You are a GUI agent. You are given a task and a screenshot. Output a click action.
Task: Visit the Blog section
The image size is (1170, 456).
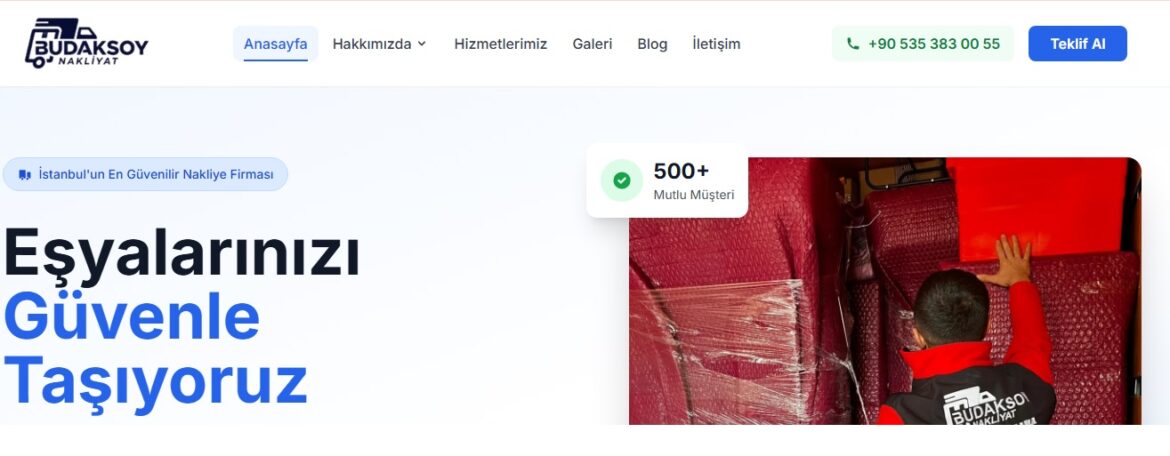tap(652, 44)
